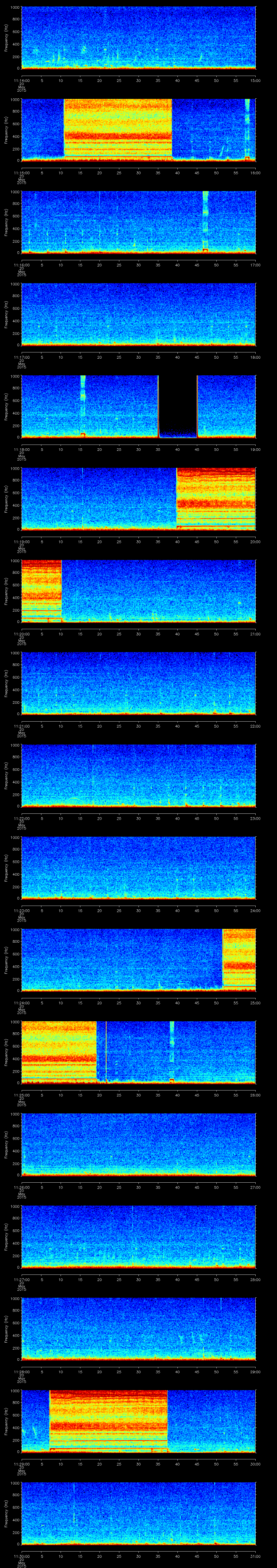277x1568 pixels.
Task: Click the '17:00' end time label
Action: click(255, 264)
